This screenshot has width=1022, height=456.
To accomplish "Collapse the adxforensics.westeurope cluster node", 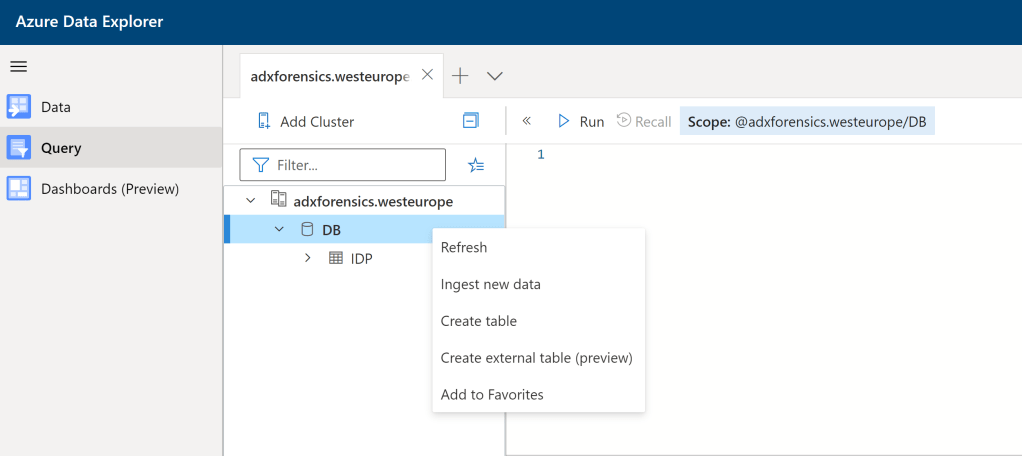I will [x=250, y=201].
